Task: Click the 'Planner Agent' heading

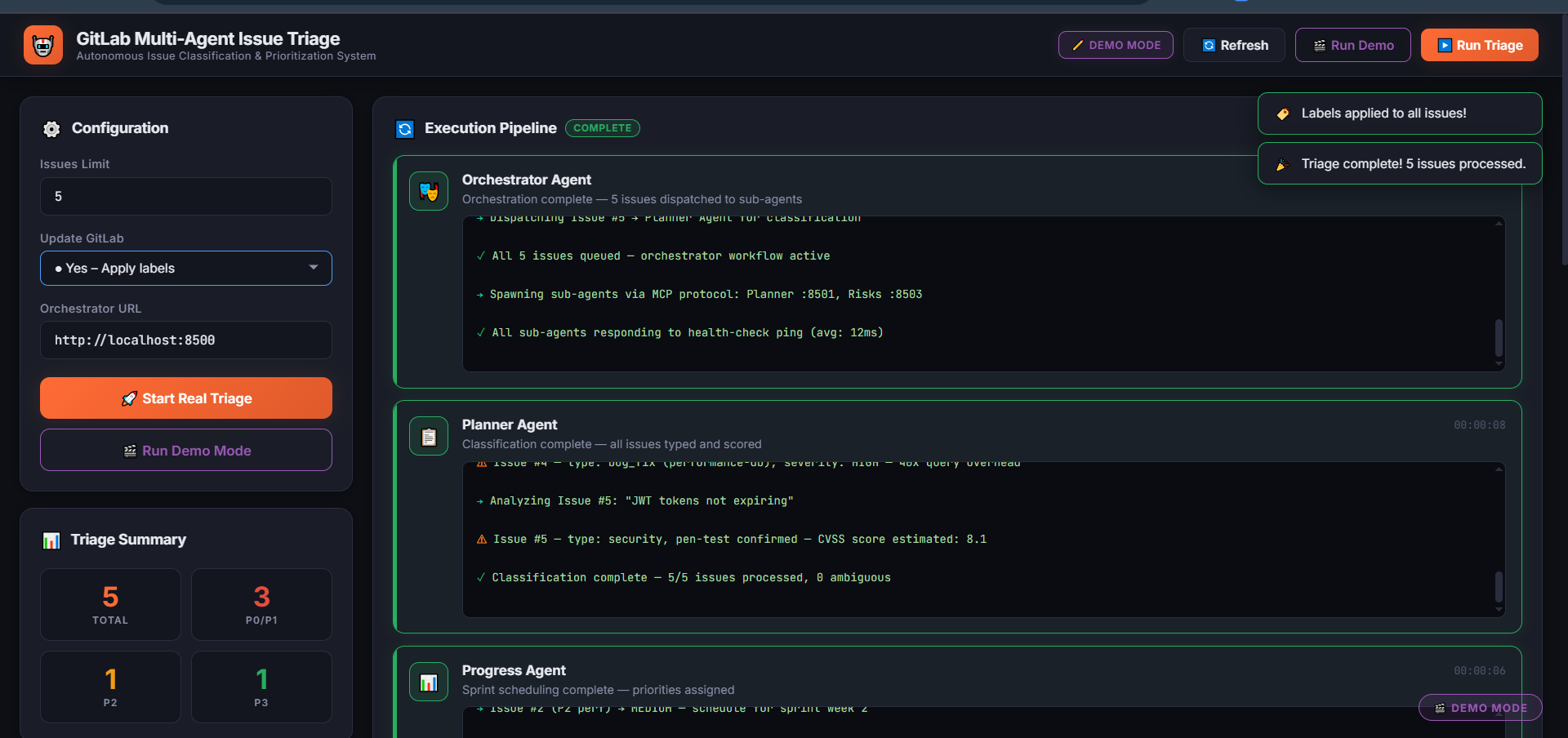Action: click(x=510, y=425)
